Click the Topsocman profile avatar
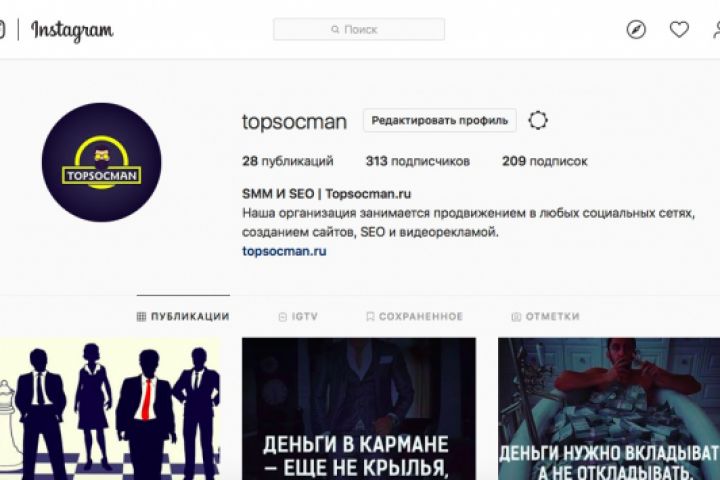This screenshot has width=720, height=480. (101, 162)
